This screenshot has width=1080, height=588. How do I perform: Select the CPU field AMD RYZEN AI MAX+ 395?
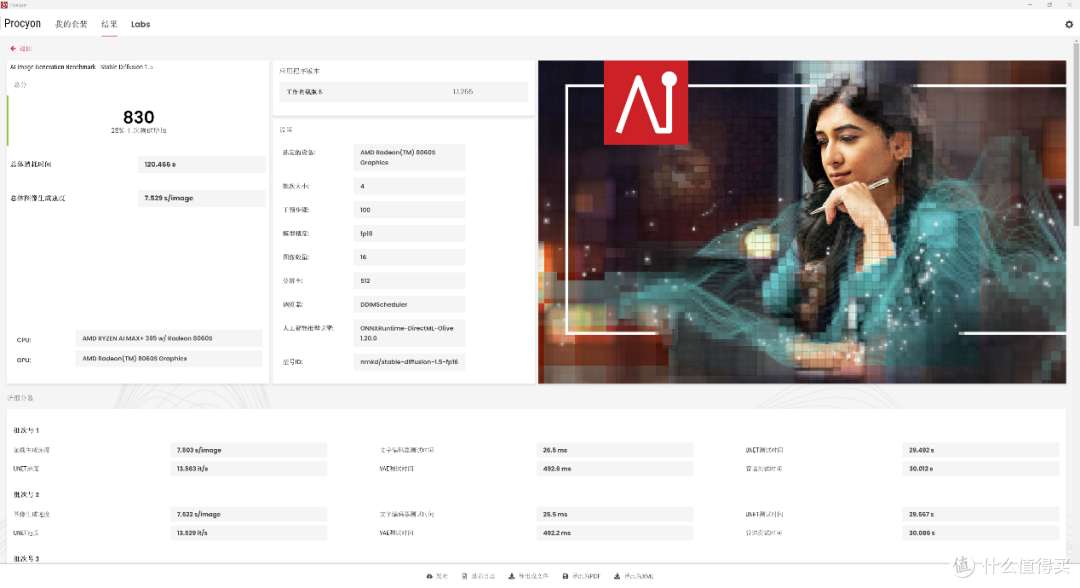(x=168, y=338)
